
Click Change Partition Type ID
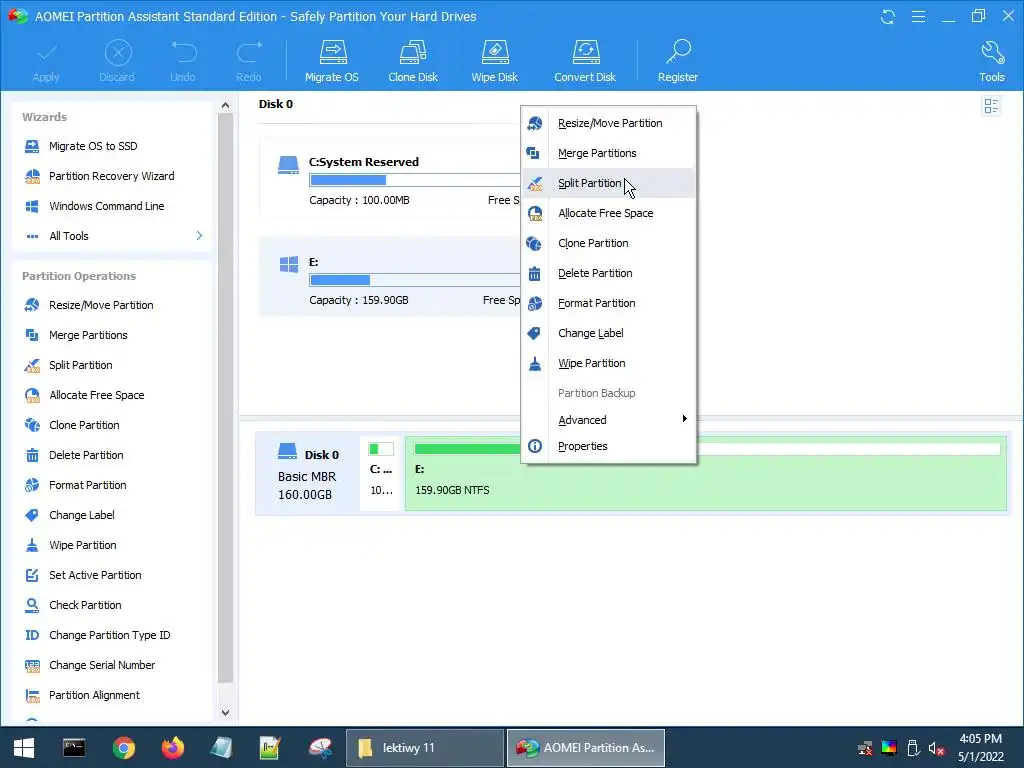(x=112, y=635)
